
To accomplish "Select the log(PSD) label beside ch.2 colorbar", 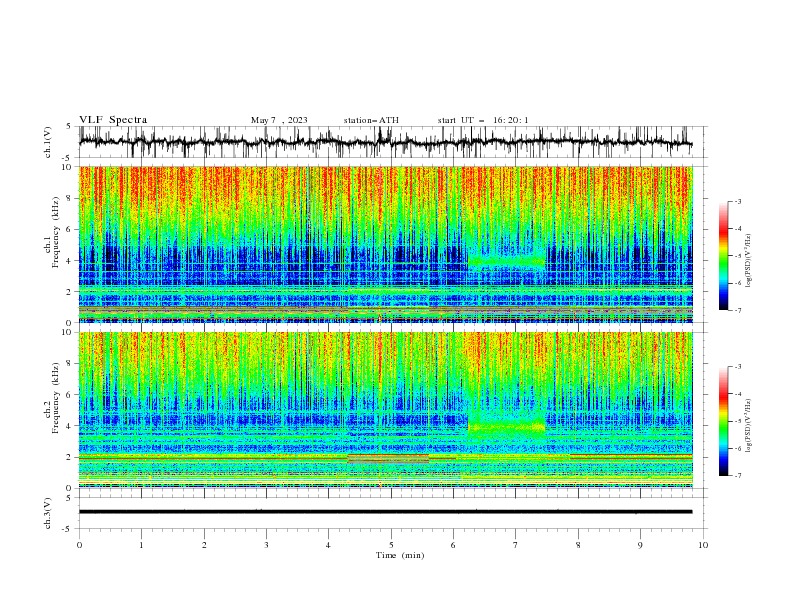I will click(749, 426).
